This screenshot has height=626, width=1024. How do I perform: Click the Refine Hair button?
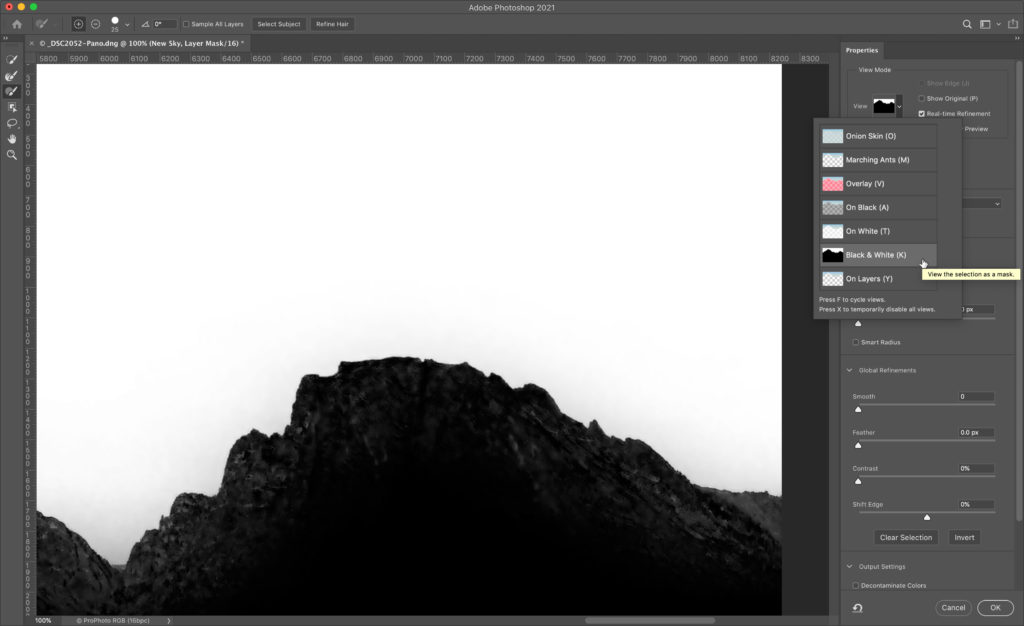click(x=332, y=24)
